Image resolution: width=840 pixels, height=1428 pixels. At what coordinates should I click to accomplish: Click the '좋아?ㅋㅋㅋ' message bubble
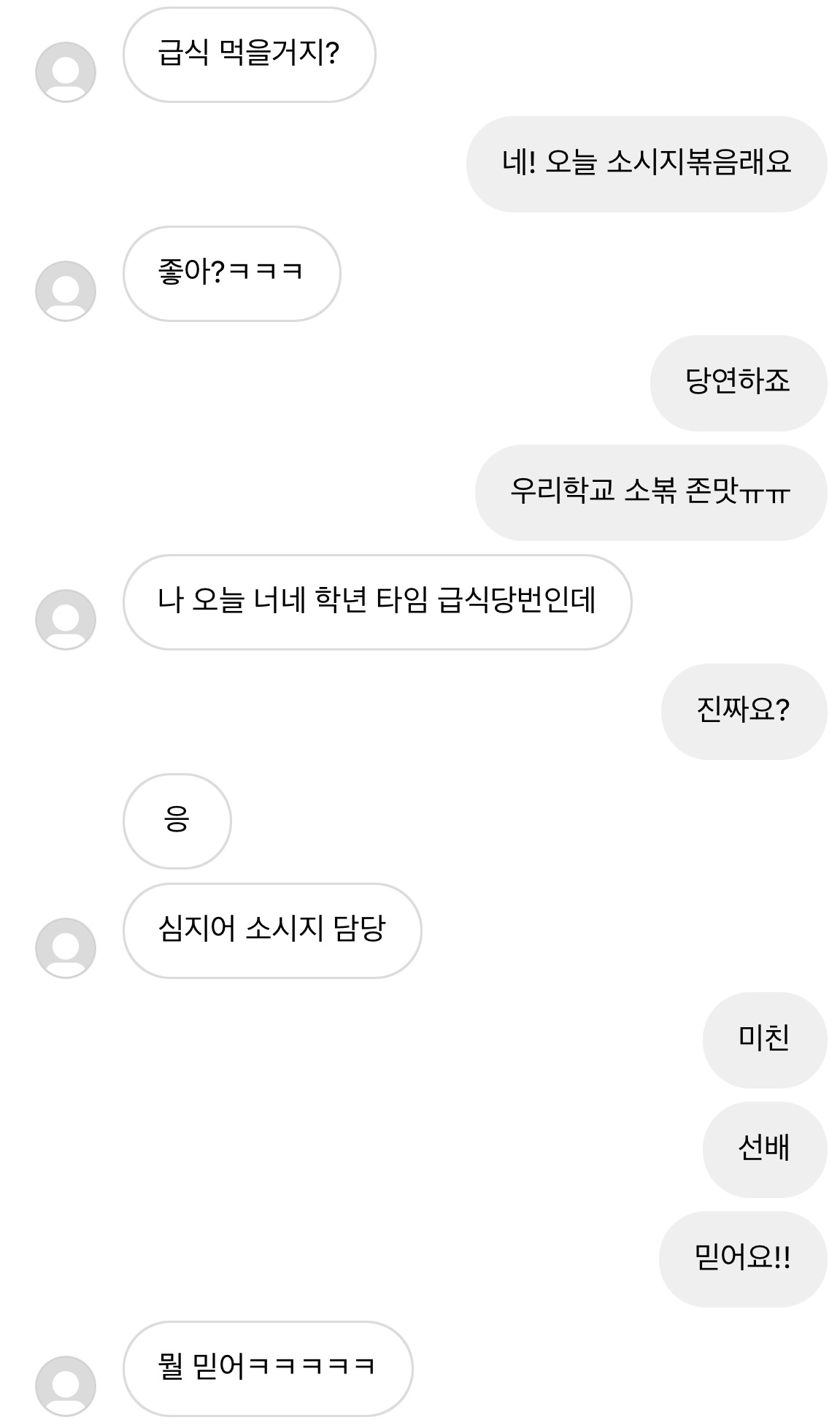click(x=231, y=274)
